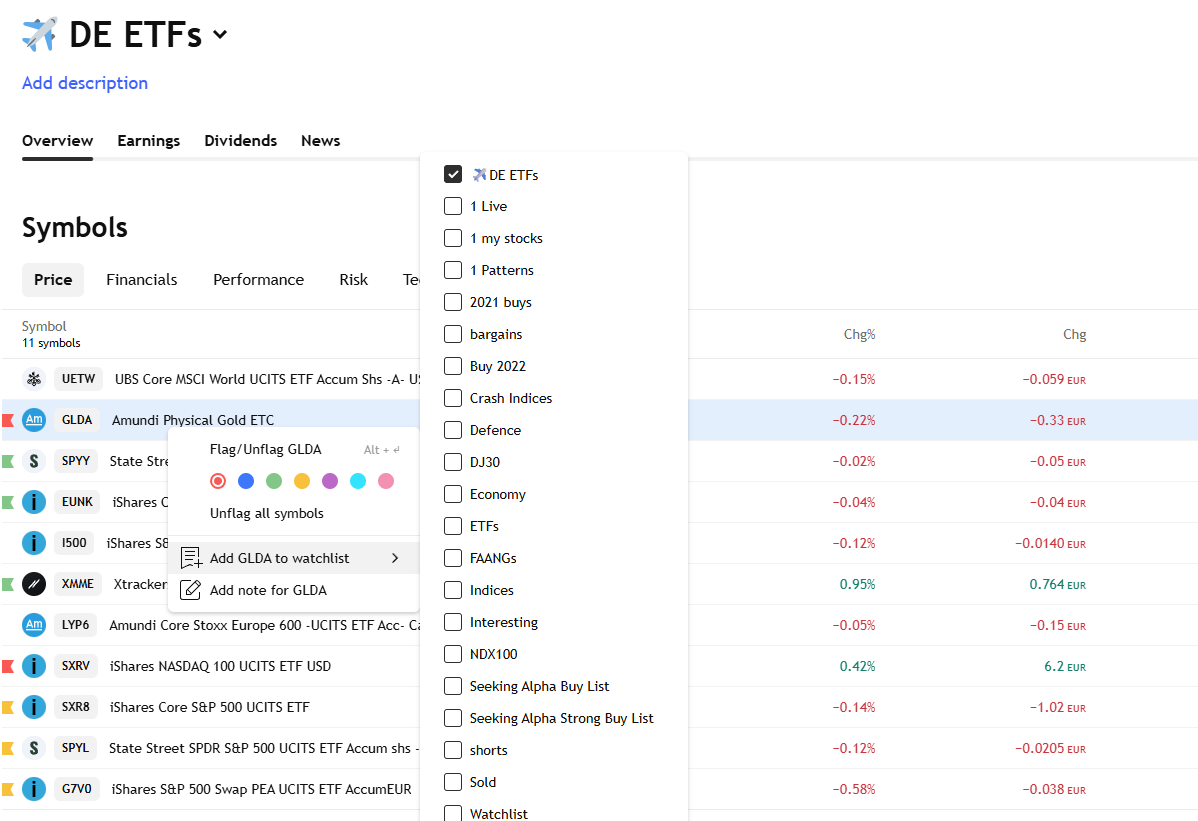Screen dimensions: 1198x821
Task: Pick the pink flag color
Action: click(x=386, y=481)
